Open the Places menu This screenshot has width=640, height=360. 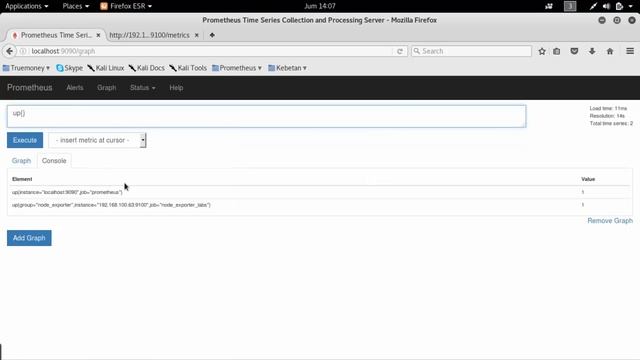pos(76,6)
